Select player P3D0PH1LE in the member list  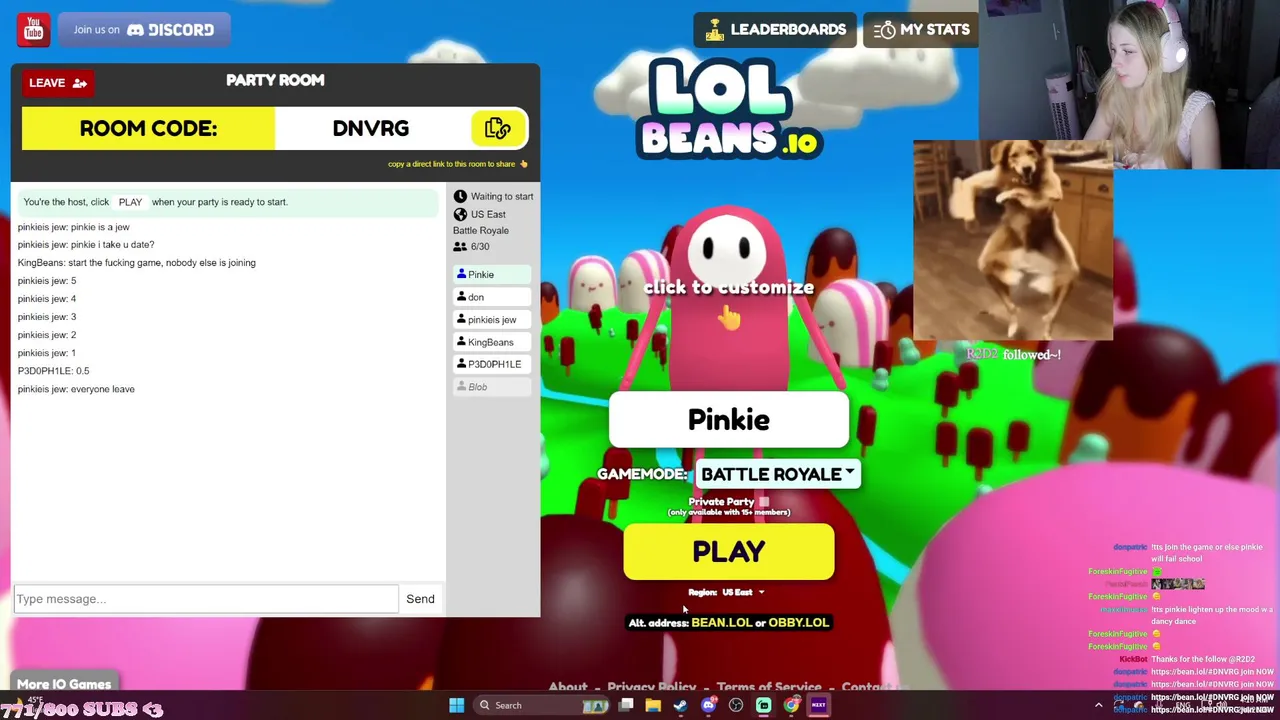pos(491,364)
